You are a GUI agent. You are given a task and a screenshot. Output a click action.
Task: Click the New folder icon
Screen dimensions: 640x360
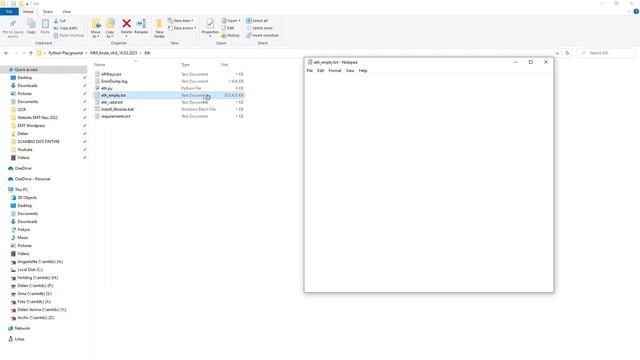coord(159,24)
